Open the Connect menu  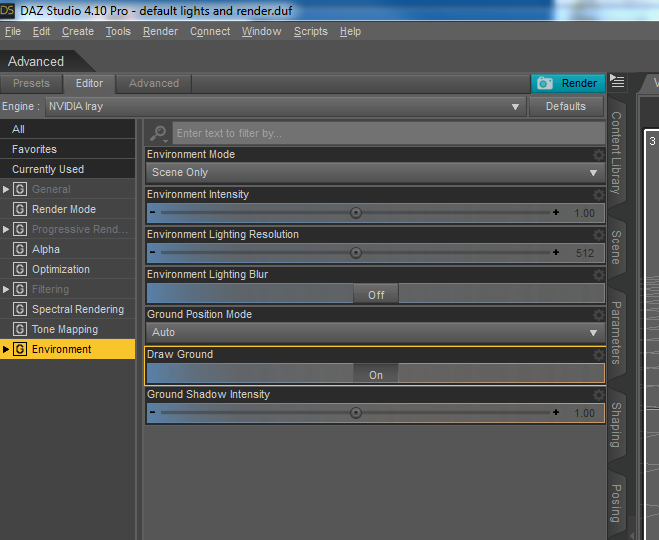[210, 32]
